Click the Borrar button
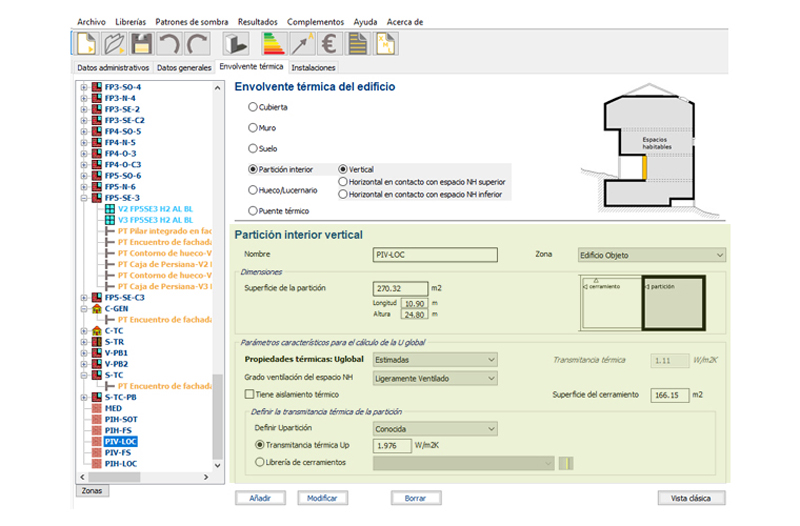800x526 pixels. click(x=416, y=498)
